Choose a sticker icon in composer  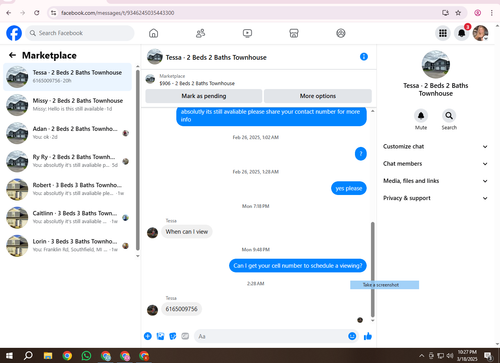173,336
